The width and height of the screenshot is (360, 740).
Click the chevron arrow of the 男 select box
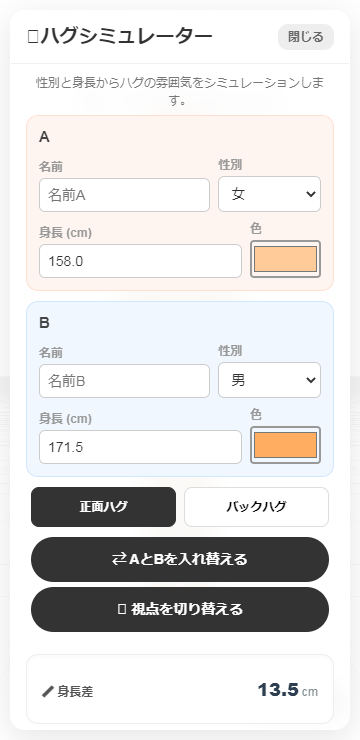[x=310, y=380]
